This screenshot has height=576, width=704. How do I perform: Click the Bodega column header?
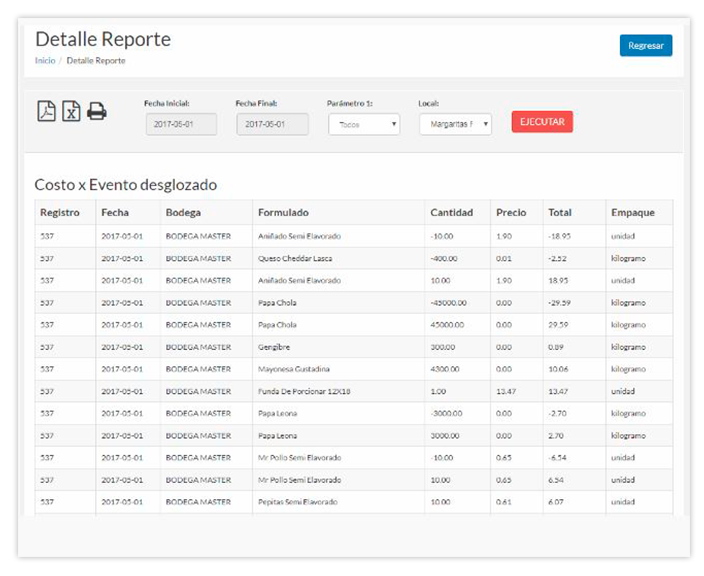(x=184, y=213)
